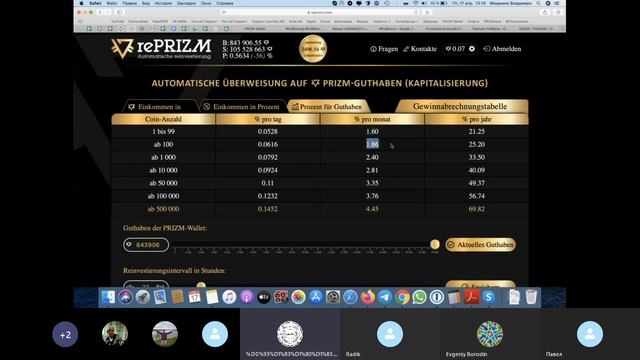The width and height of the screenshot is (640, 360).
Task: Launch Firefox from the dock
Action: (367, 298)
